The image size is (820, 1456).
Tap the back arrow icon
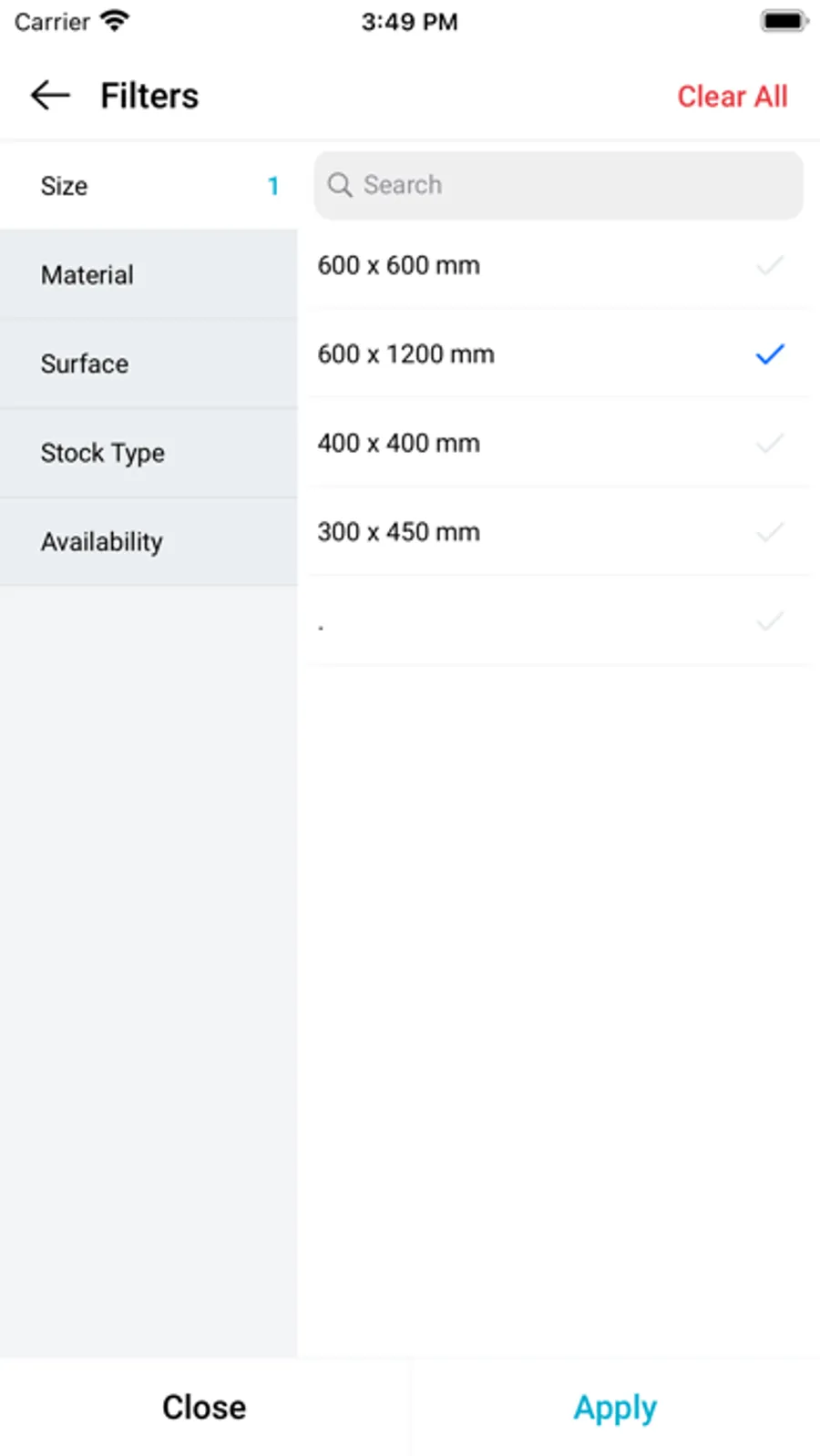(50, 95)
